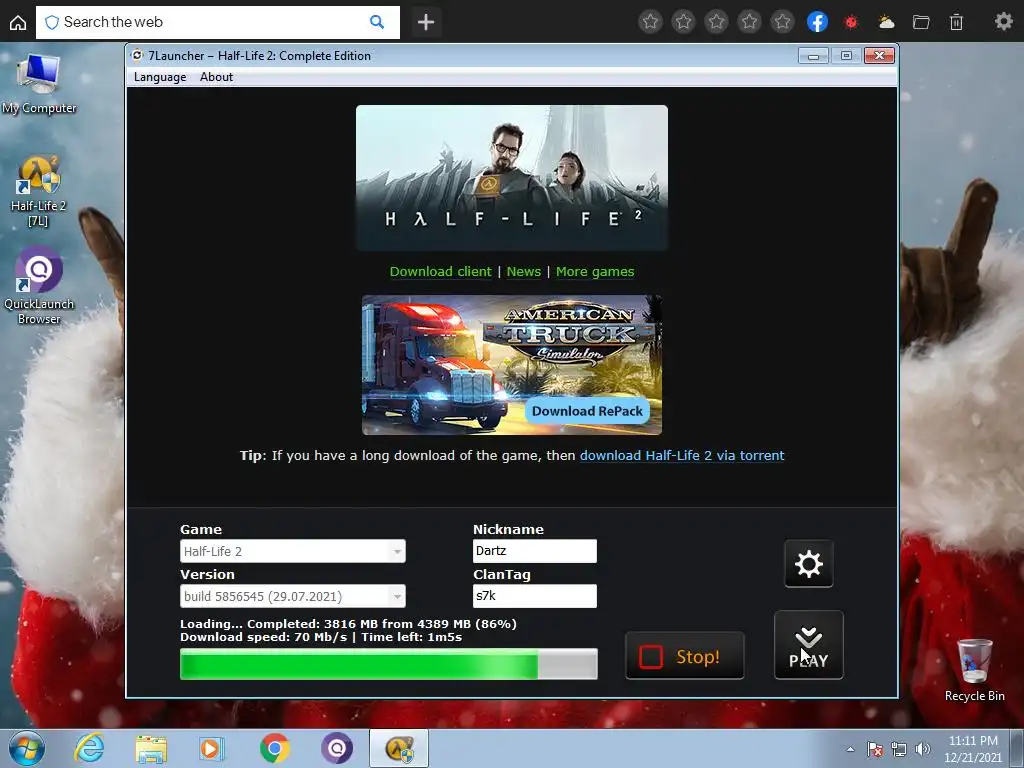This screenshot has width=1024, height=768.
Task: Click the third star bookmark icon
Action: click(x=716, y=22)
